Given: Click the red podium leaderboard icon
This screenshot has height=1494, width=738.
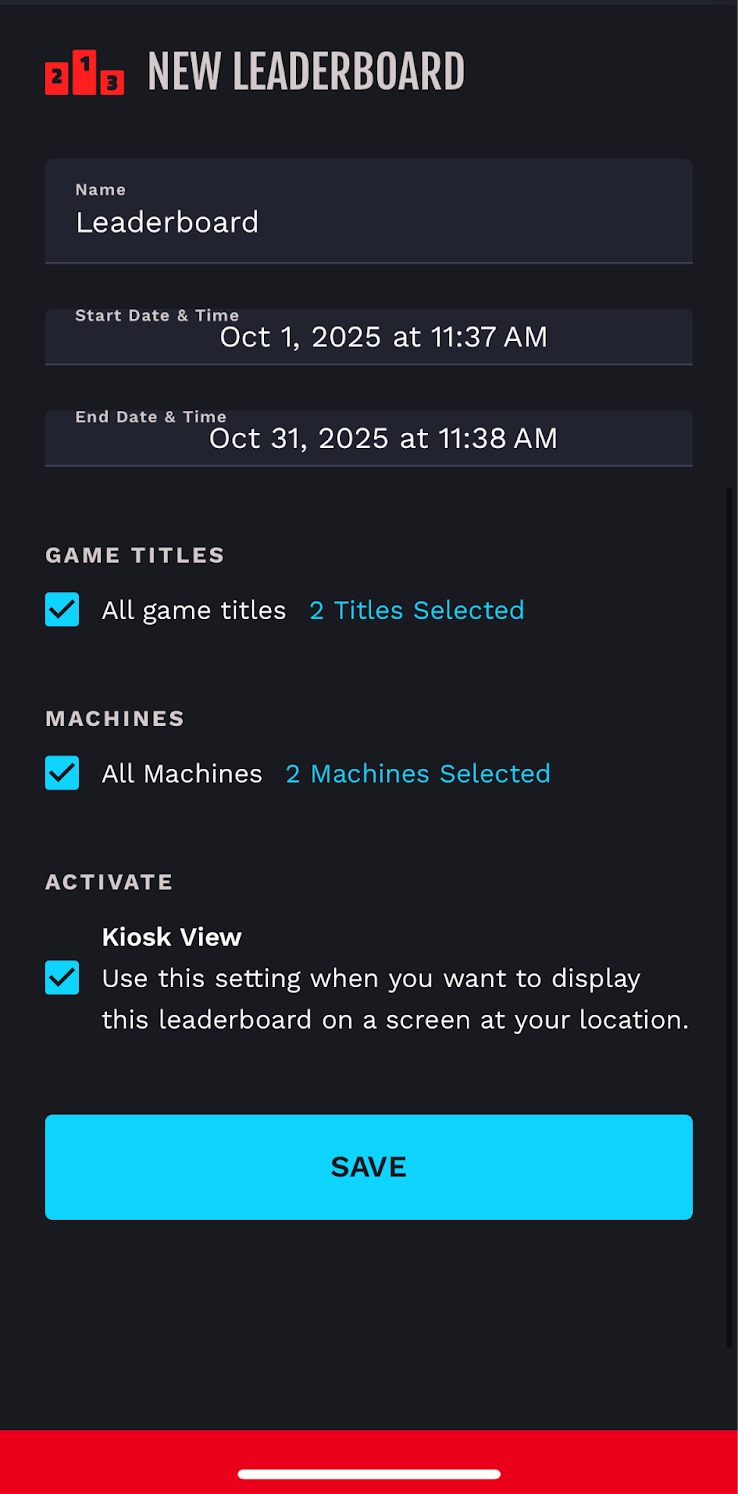Looking at the screenshot, I should point(85,73).
